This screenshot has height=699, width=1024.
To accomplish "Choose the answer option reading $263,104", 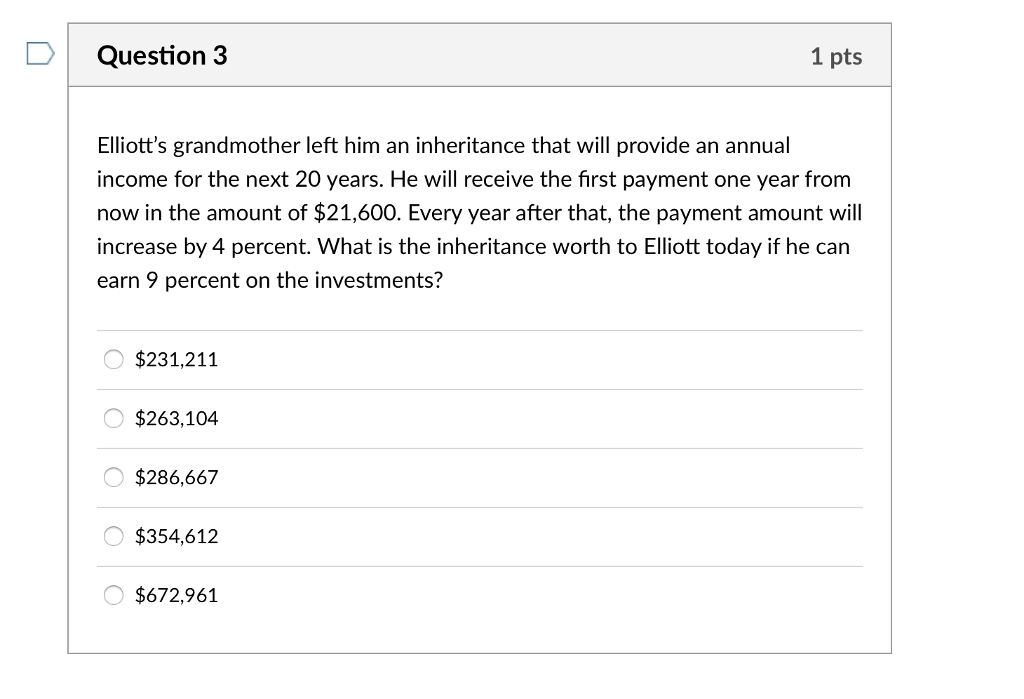I will [176, 419].
